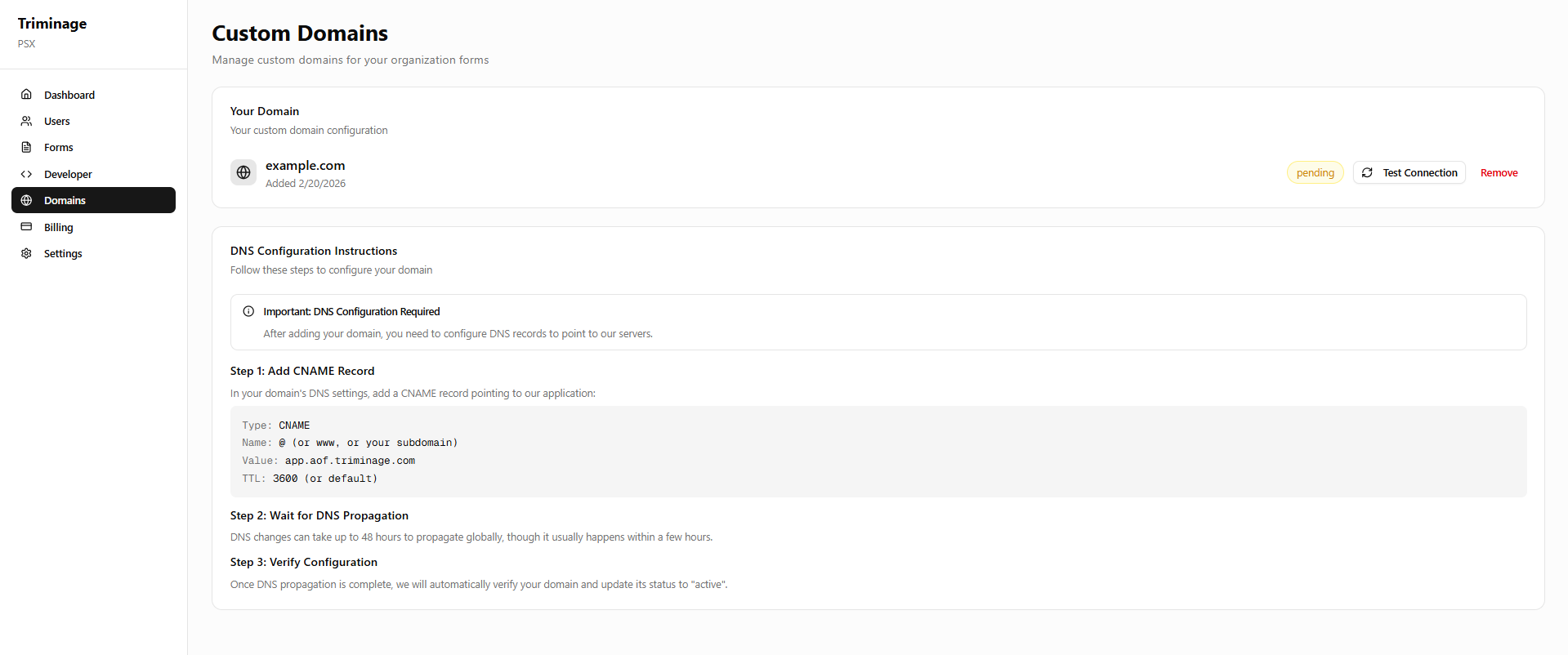Screen dimensions: 1568x655
Task: Click the Dashboard home icon
Action: coord(26,95)
